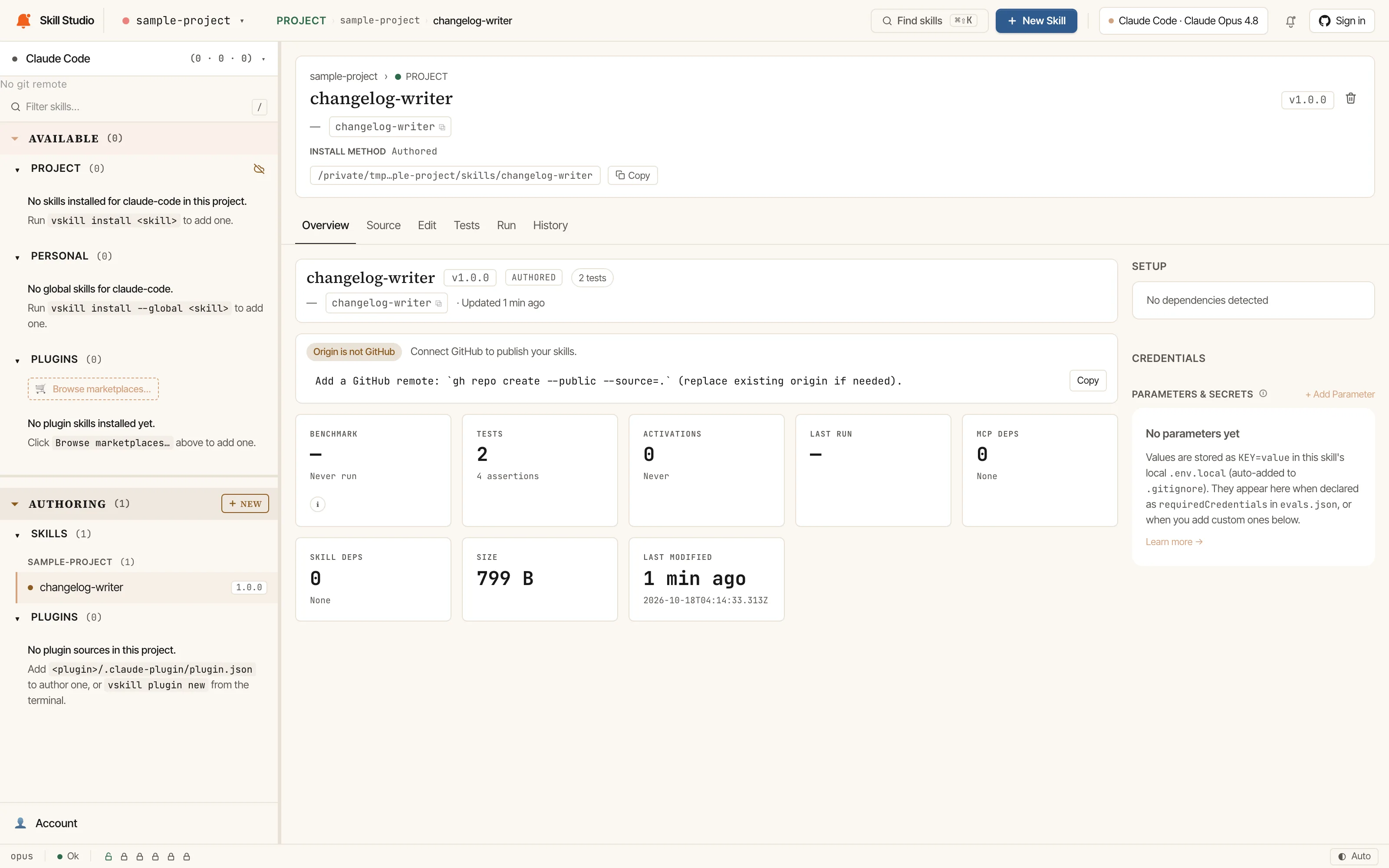
Task: Click the 2 tests badge
Action: click(x=592, y=278)
